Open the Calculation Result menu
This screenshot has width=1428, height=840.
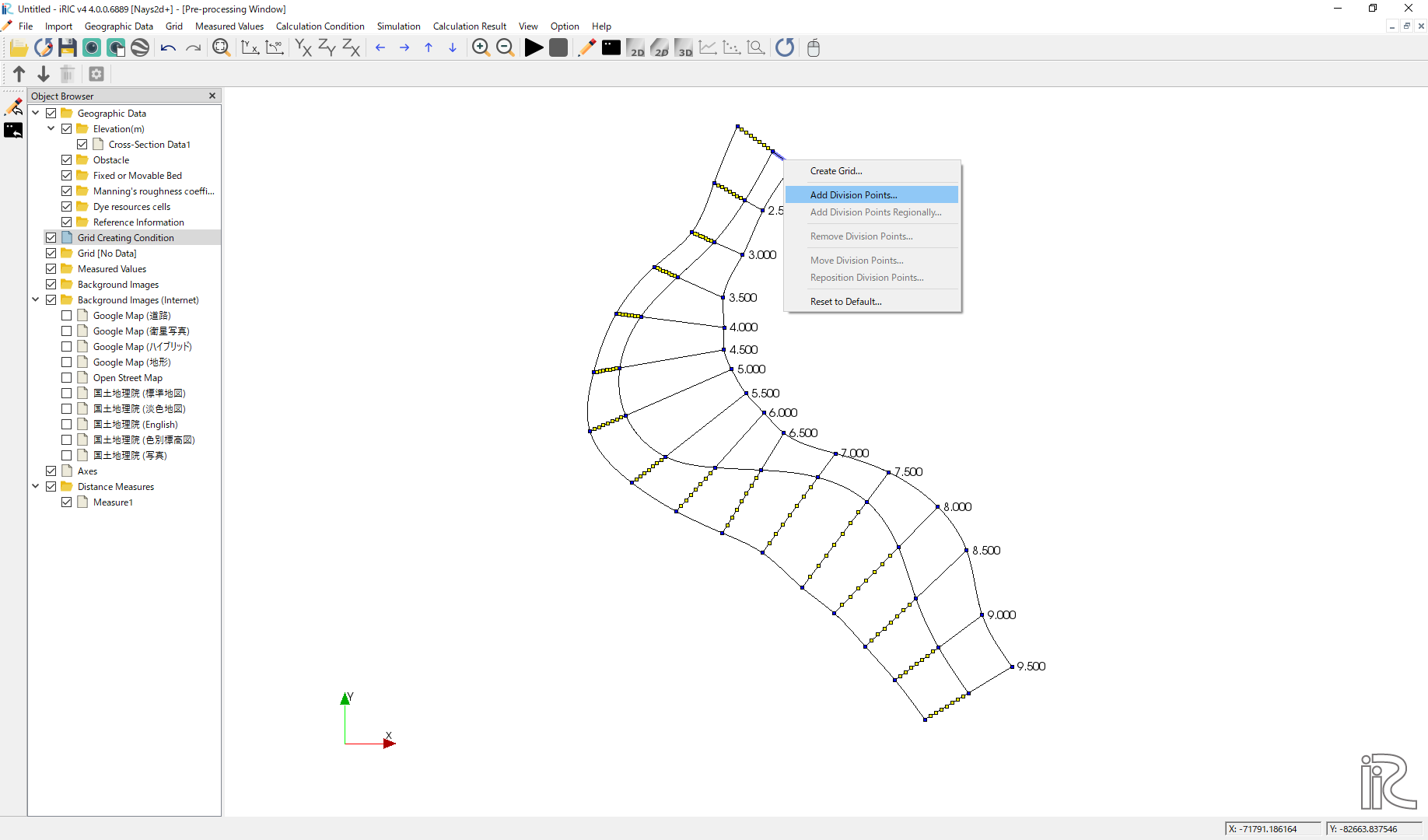[469, 26]
